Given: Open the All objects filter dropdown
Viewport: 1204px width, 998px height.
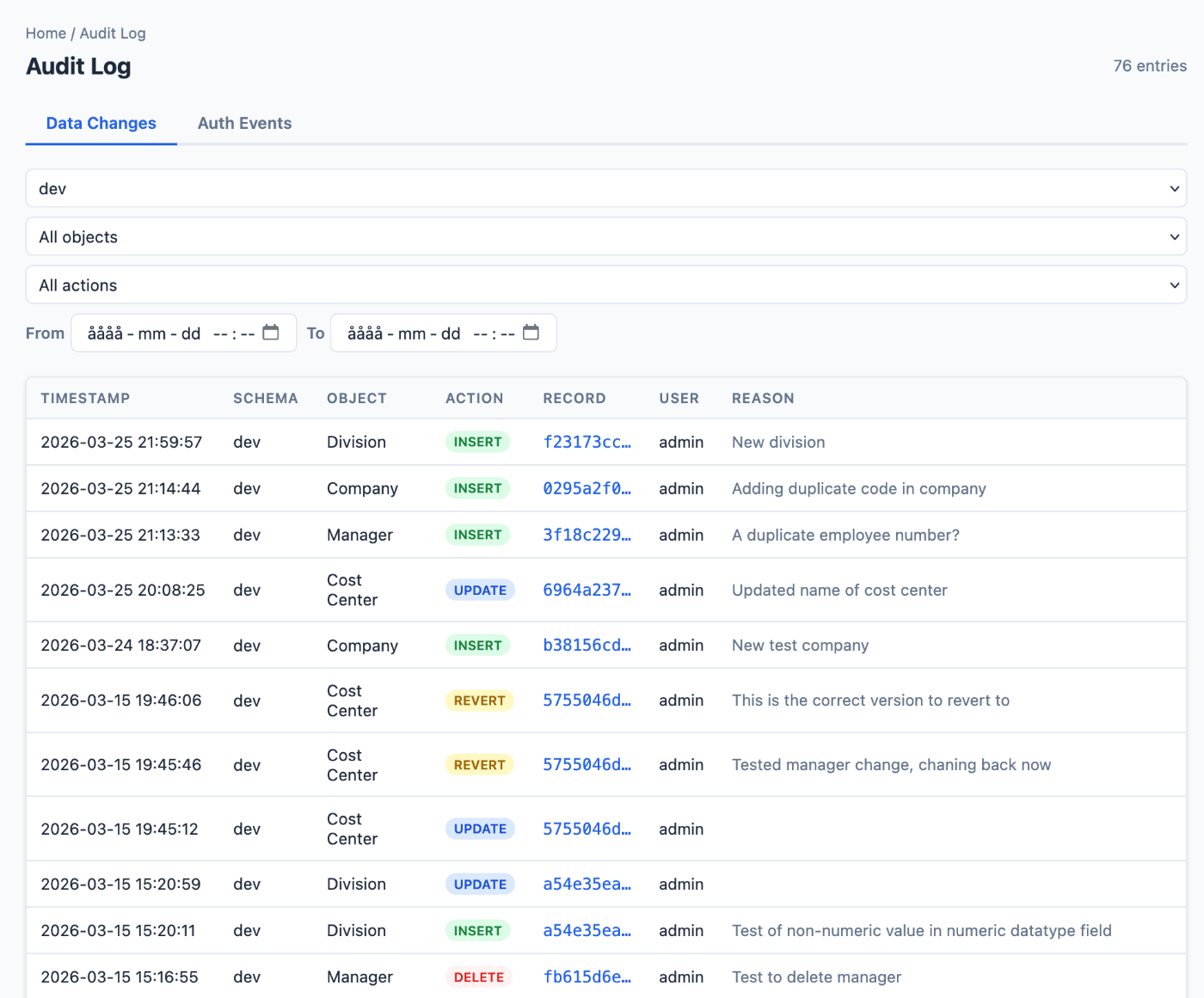Looking at the screenshot, I should pos(606,236).
